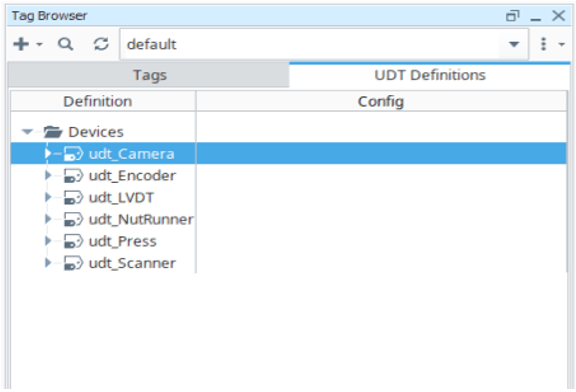Click the Devices folder icon

(x=53, y=132)
